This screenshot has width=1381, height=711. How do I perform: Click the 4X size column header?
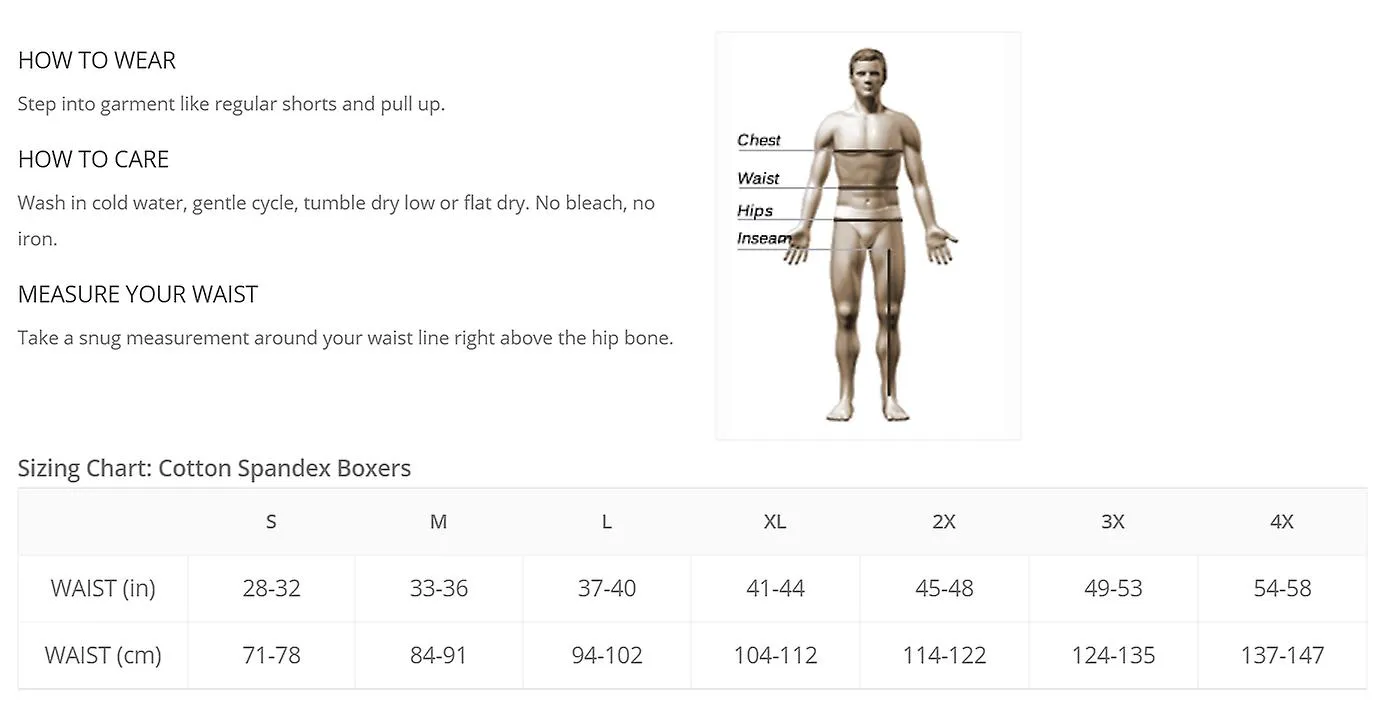(1282, 522)
